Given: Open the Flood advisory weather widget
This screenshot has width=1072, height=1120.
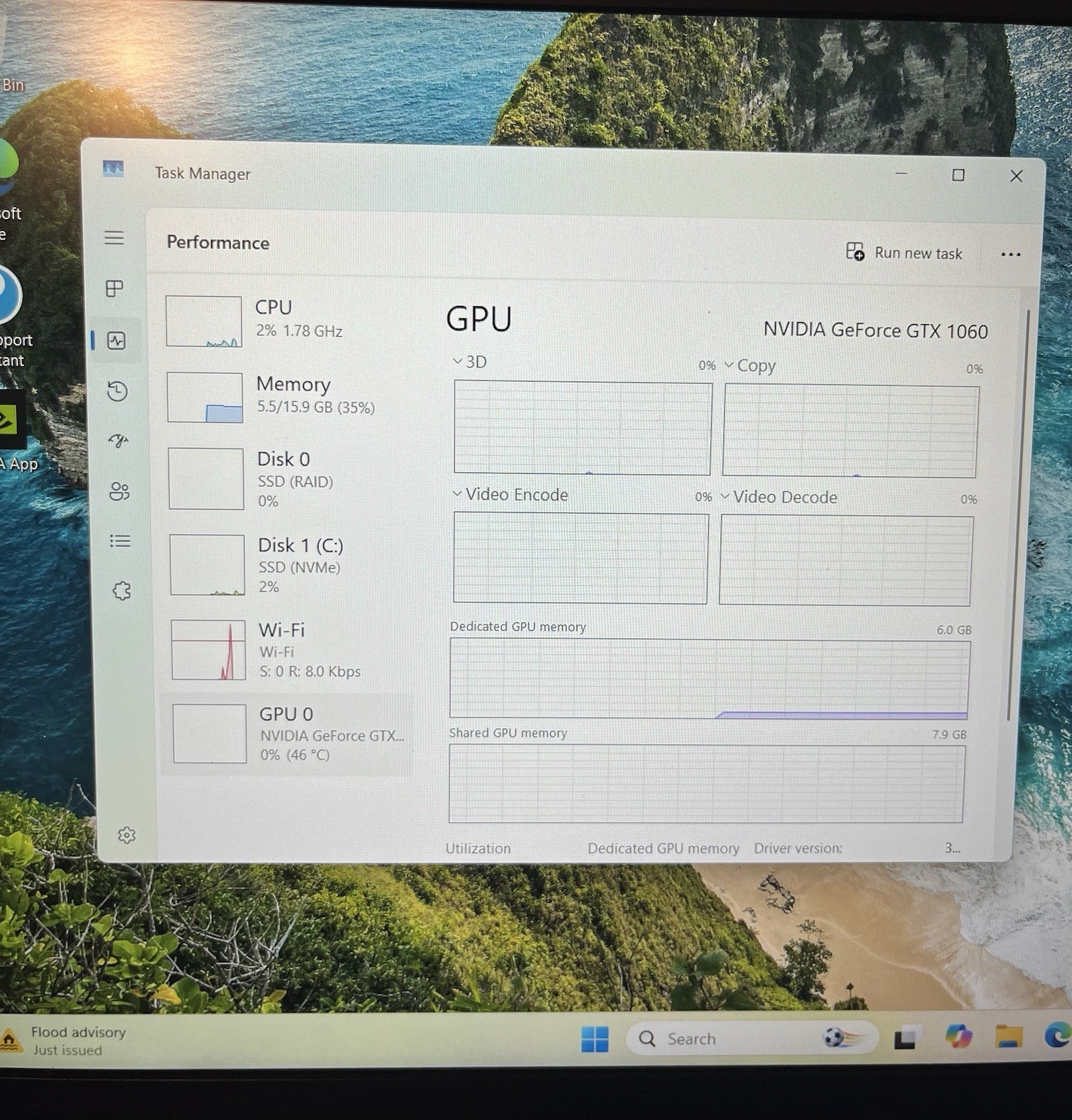Looking at the screenshot, I should click(64, 1040).
